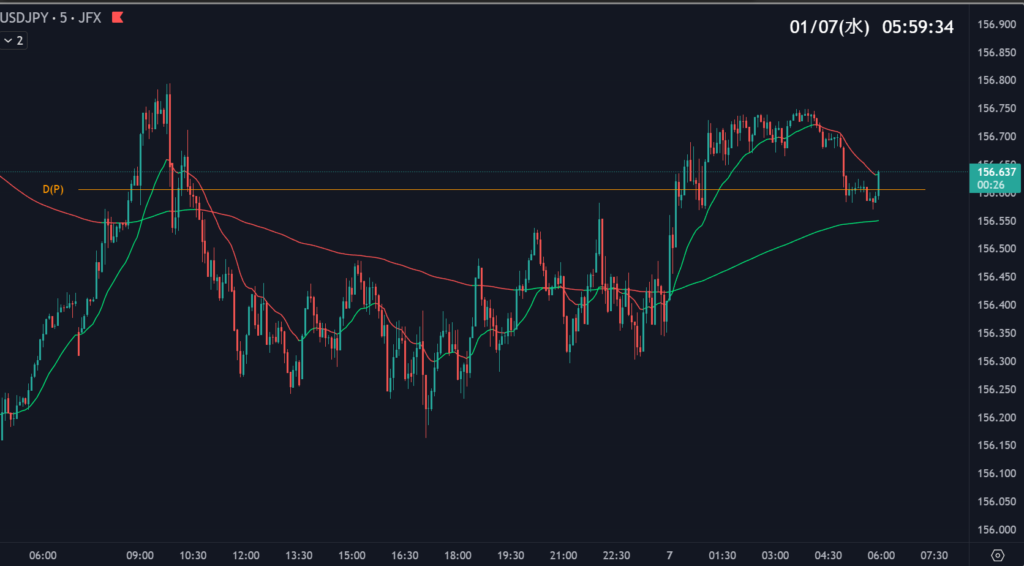Click the 7 date marker on time axis
Viewport: 1024px width, 566px height.
(x=669, y=556)
